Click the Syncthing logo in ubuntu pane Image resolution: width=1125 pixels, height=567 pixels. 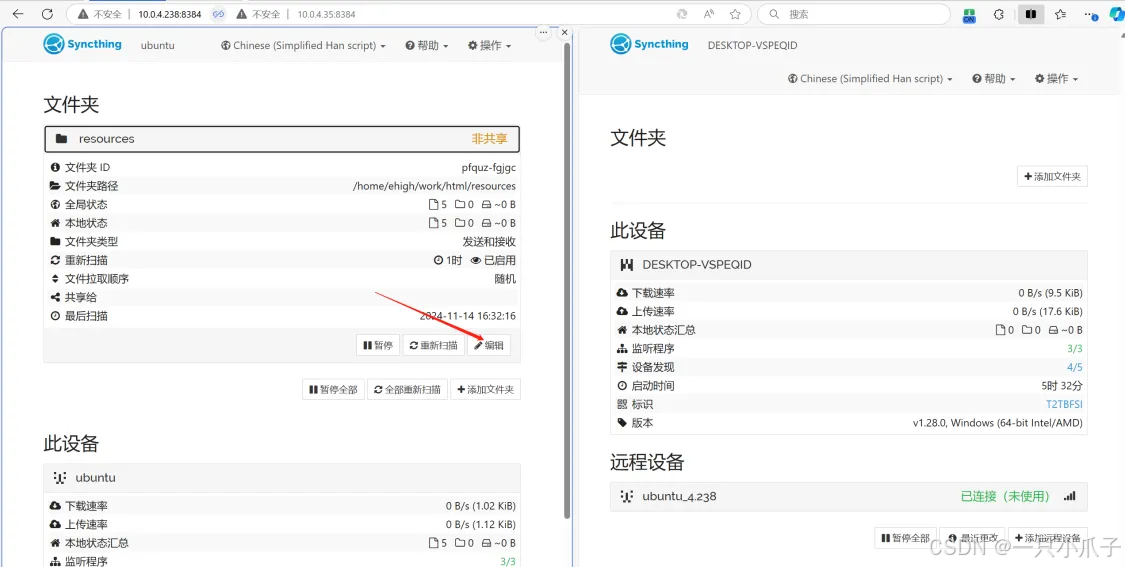[x=83, y=44]
